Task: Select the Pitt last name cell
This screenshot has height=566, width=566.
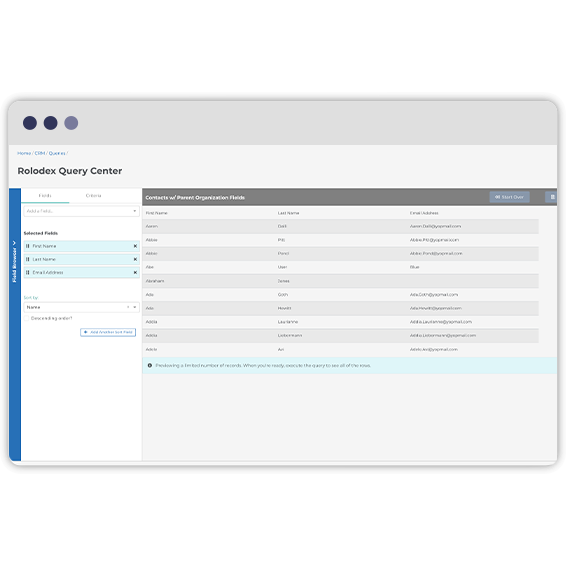Action: 281,240
